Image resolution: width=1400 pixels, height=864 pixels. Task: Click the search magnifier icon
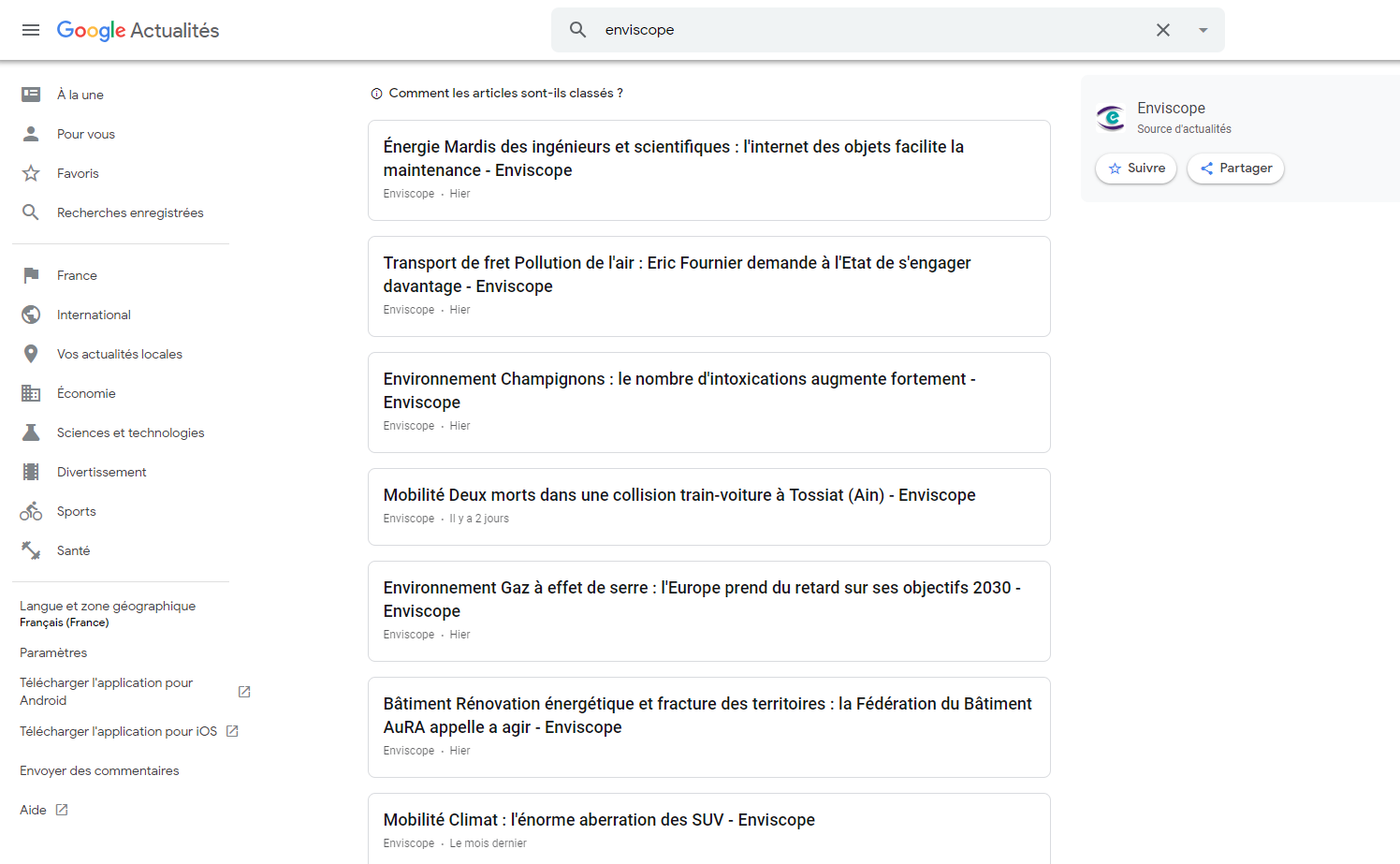tap(578, 30)
